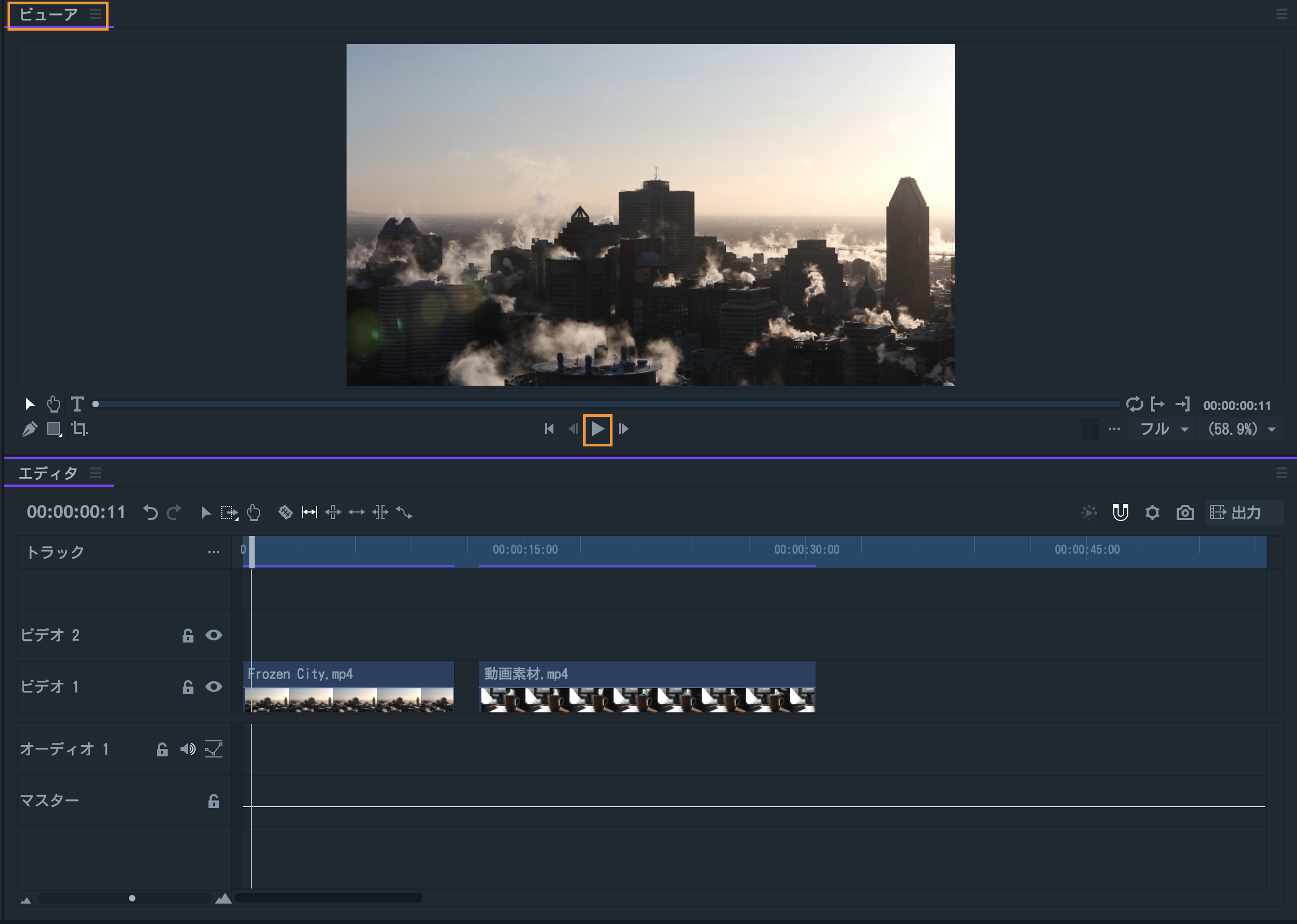Image resolution: width=1297 pixels, height=924 pixels.
Task: Lock the マスター track
Action: coord(214,801)
